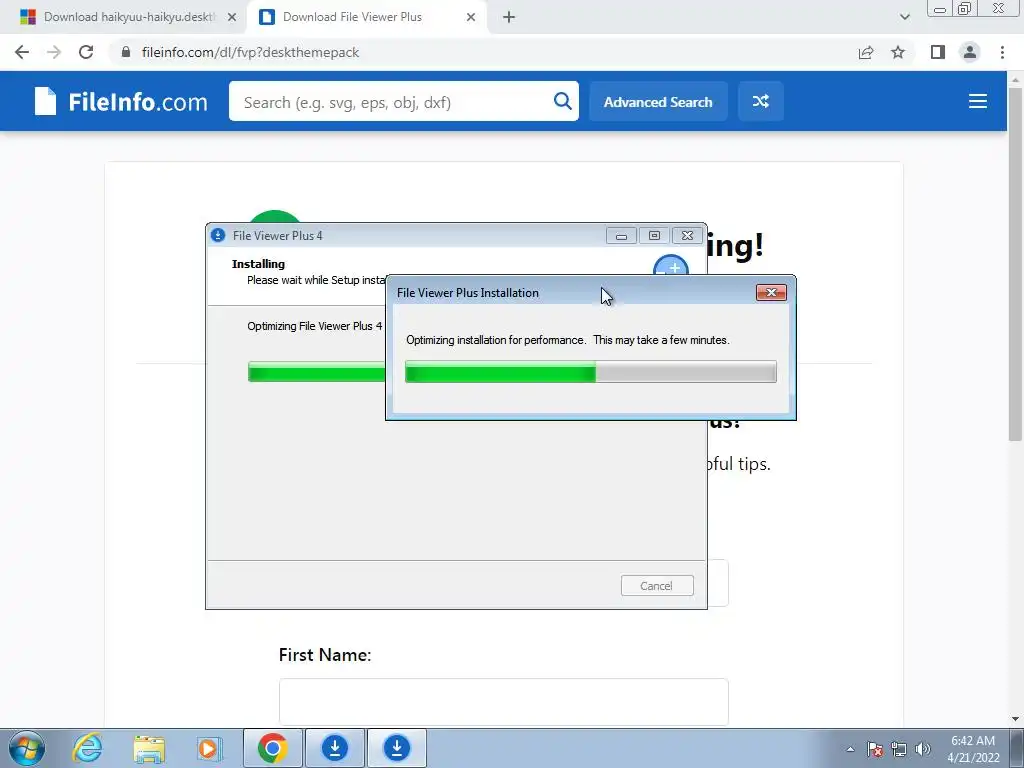Click the File Viewer Plus 4 setup progress bar
The height and width of the screenshot is (768, 1024).
(x=317, y=372)
